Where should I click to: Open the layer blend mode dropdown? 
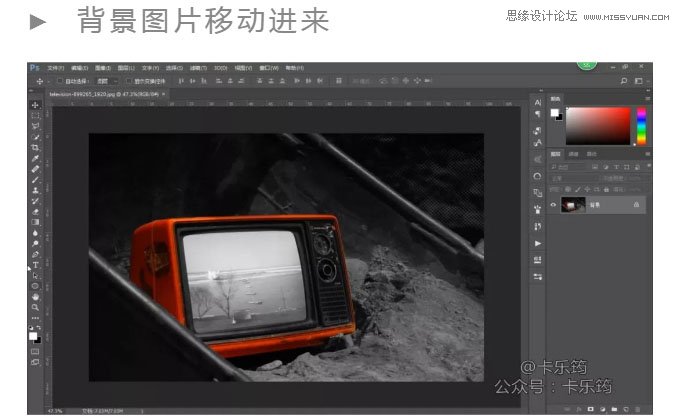point(574,178)
